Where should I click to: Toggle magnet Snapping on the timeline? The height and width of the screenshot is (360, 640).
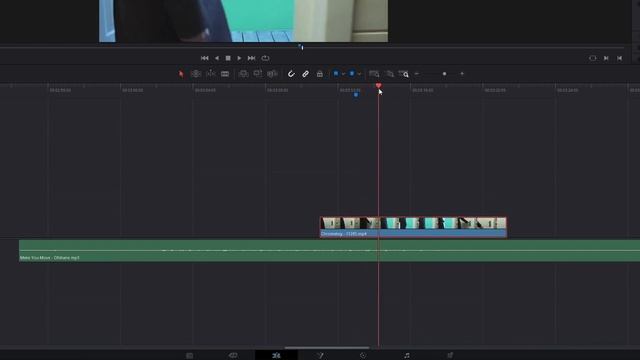coord(291,74)
